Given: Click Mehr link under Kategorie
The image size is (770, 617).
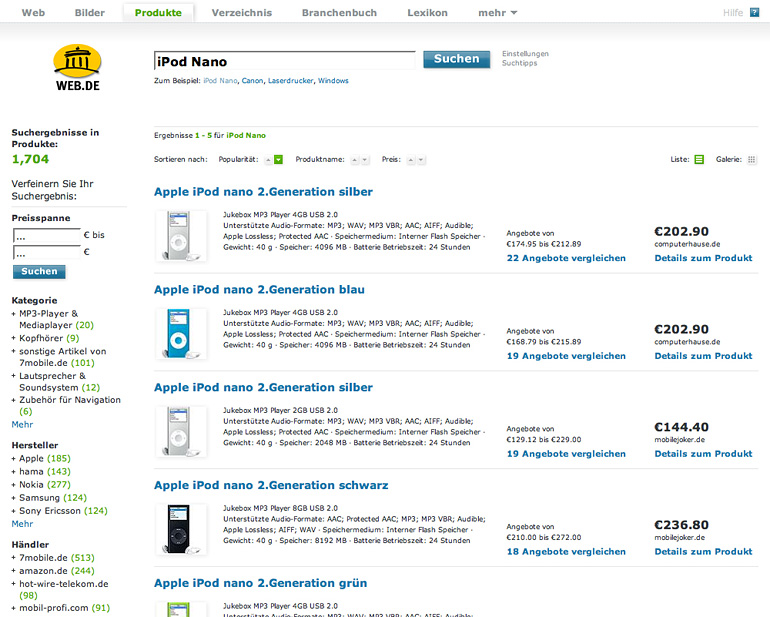Looking at the screenshot, I should [x=22, y=424].
